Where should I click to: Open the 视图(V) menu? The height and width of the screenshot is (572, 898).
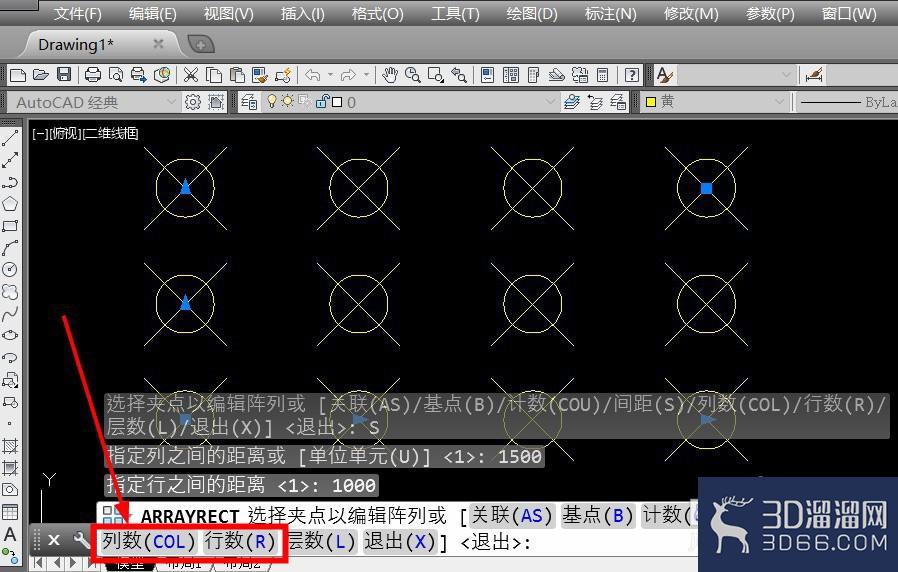(x=229, y=13)
